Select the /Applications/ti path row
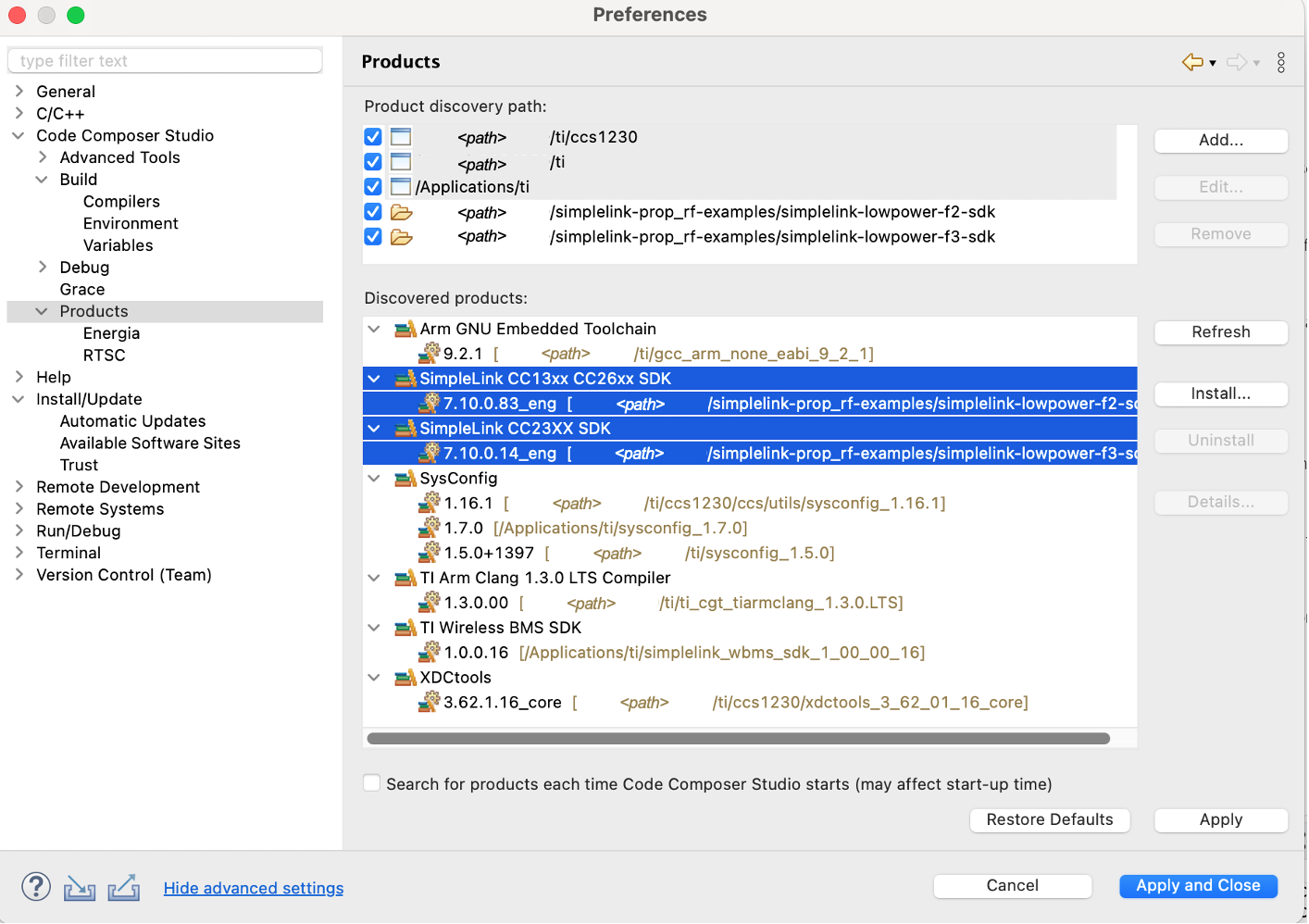 740,187
